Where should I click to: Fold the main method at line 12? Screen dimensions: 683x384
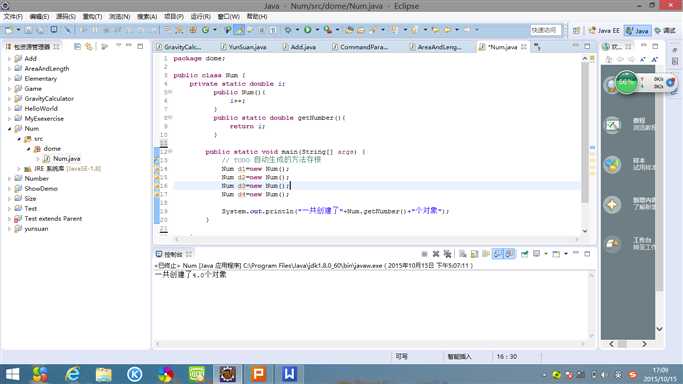(170, 152)
